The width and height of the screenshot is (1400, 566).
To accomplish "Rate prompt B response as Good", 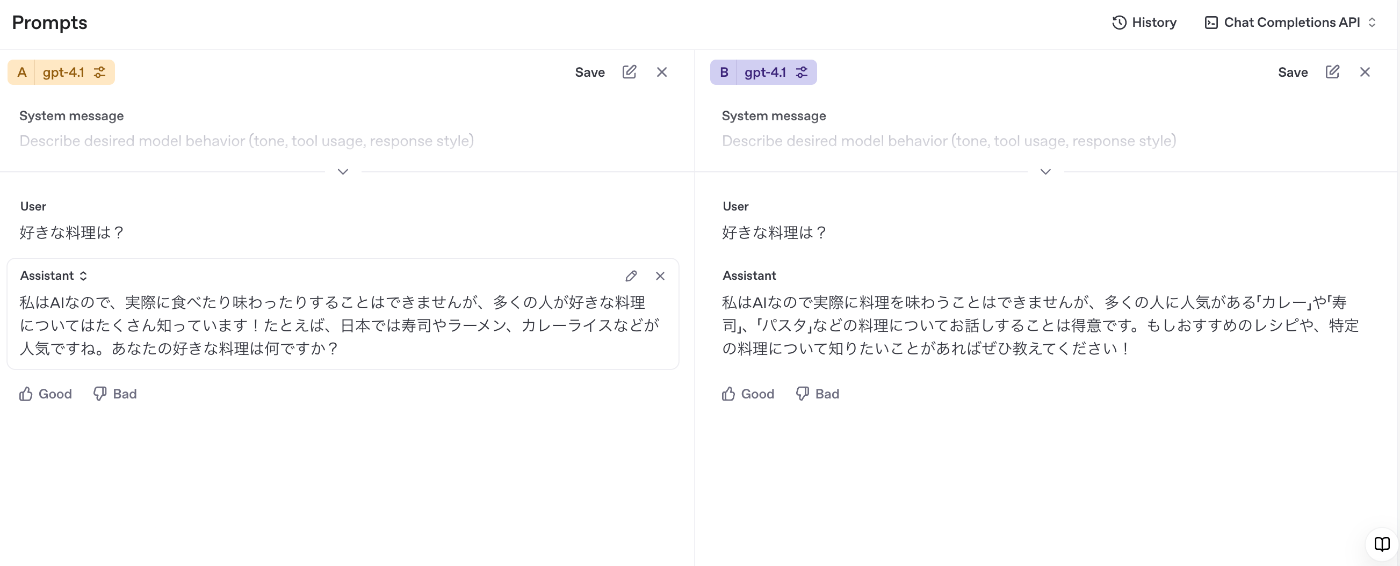I will pos(748,394).
